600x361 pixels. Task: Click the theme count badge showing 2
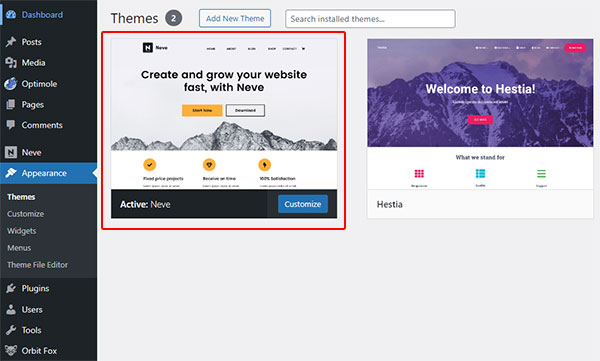(173, 18)
